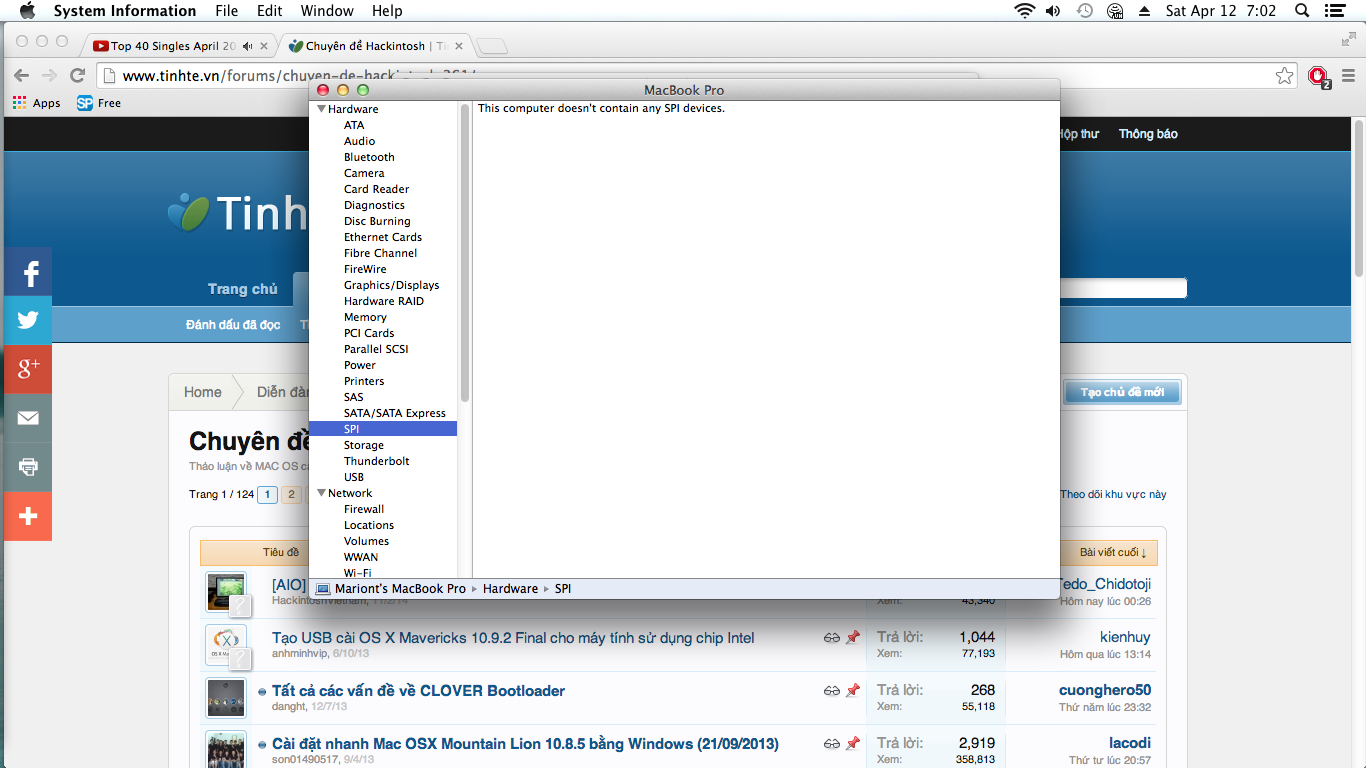Open Notification Center list icon
Screen dimensions: 1366x768
tap(1333, 11)
